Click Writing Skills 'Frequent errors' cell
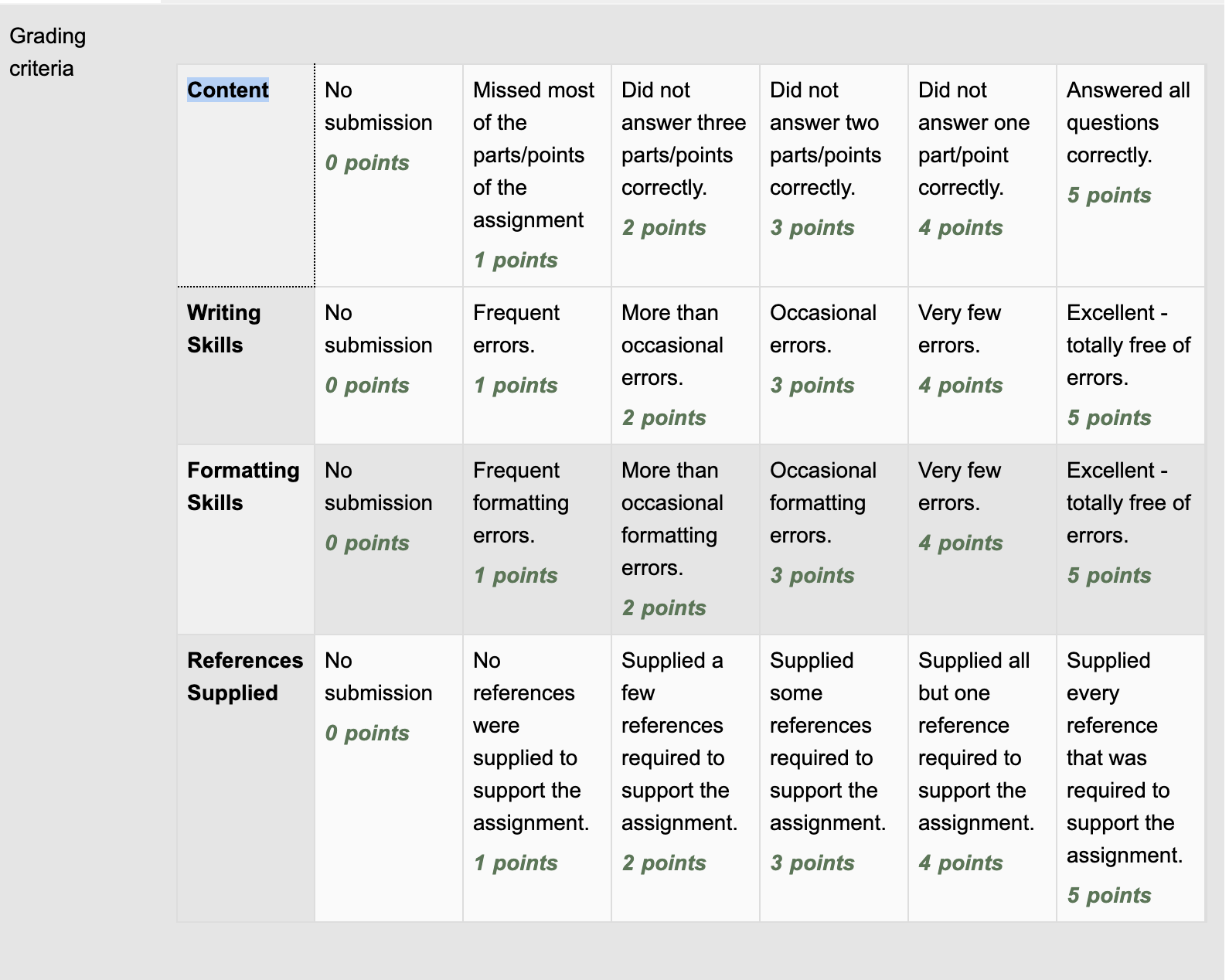 pyautogui.click(x=537, y=366)
